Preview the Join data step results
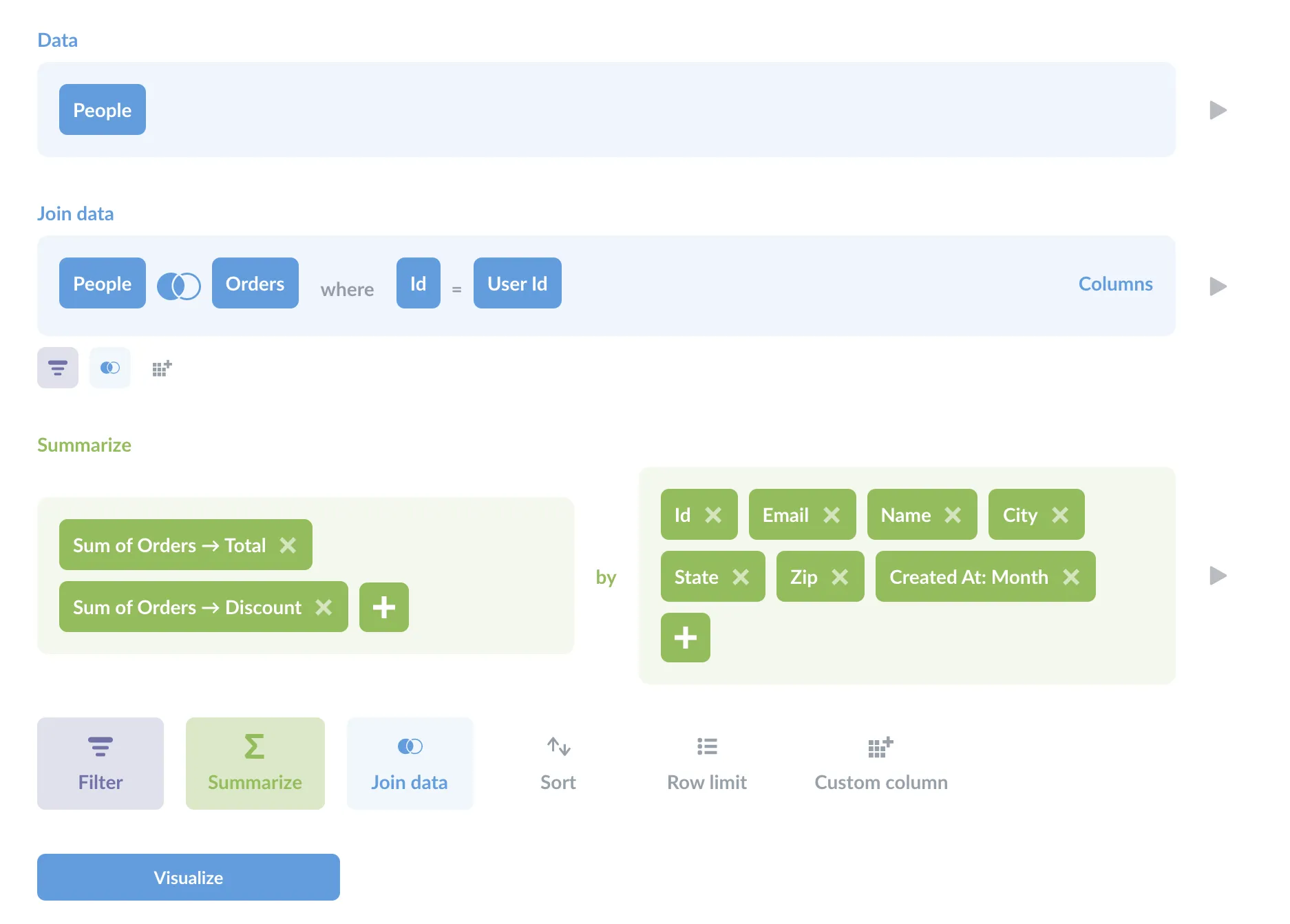The height and width of the screenshot is (924, 1290). click(1218, 286)
